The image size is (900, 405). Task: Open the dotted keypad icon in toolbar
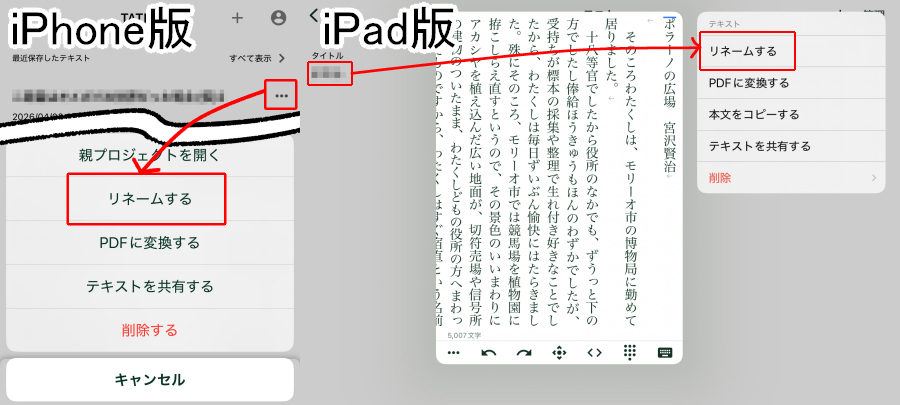630,352
